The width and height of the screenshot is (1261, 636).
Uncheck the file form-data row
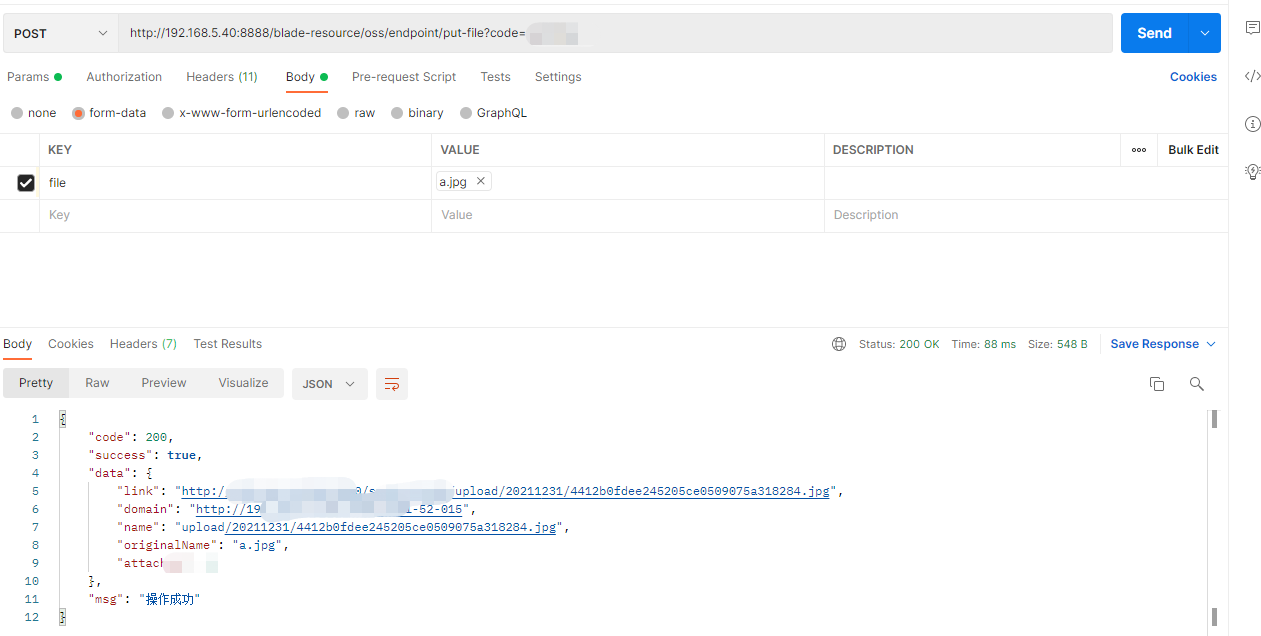pyautogui.click(x=25, y=182)
